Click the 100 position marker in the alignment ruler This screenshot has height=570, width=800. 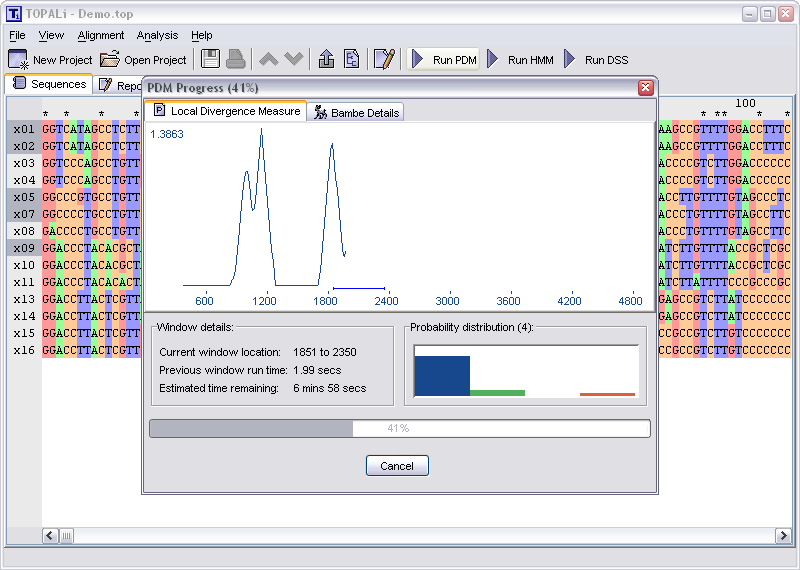[x=745, y=103]
